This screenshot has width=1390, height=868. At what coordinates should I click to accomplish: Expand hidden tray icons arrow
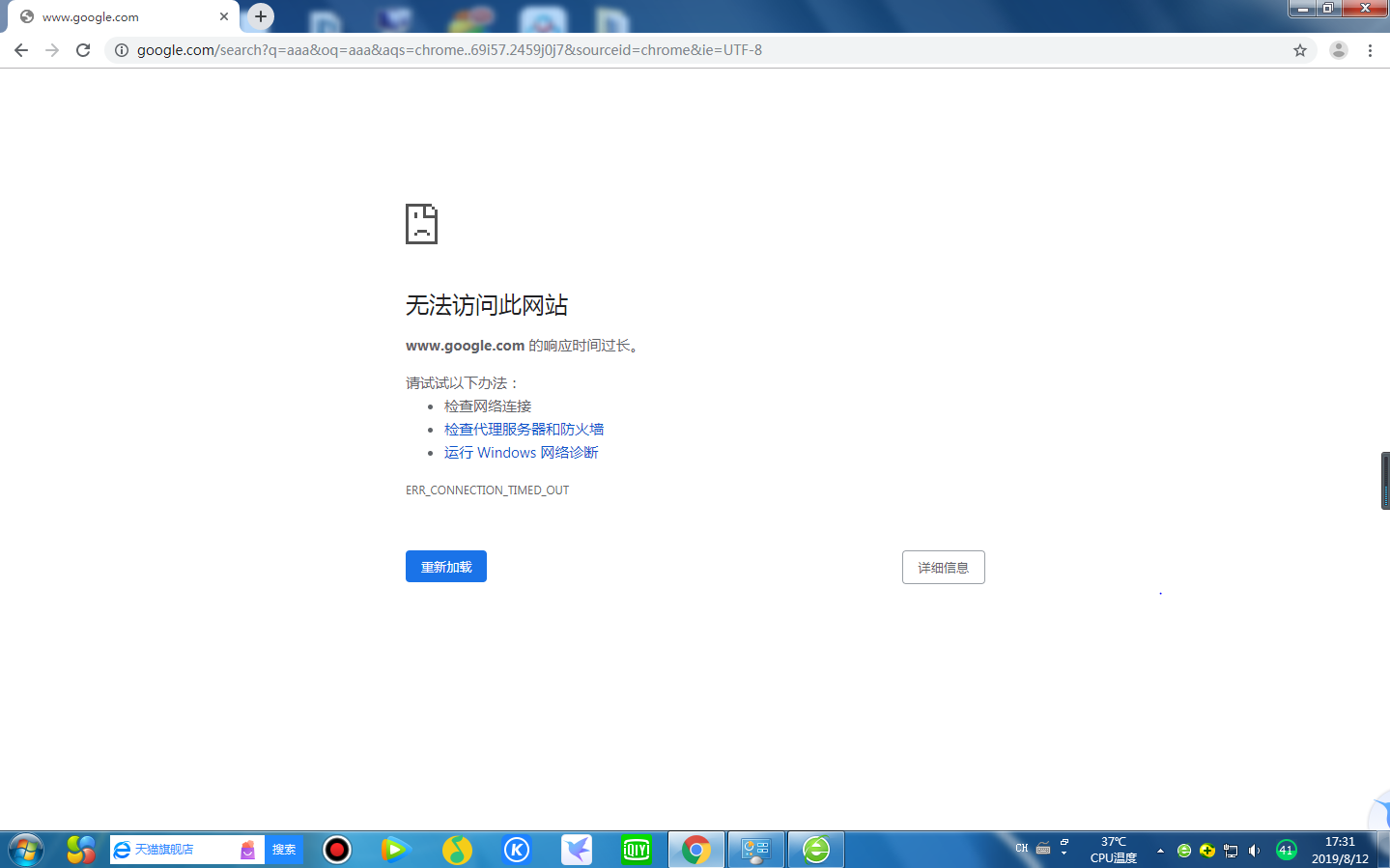pos(1159,850)
